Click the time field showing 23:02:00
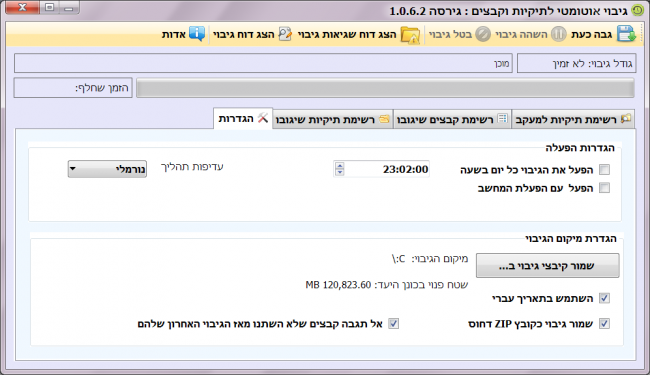This screenshot has width=650, height=375. [x=381, y=169]
